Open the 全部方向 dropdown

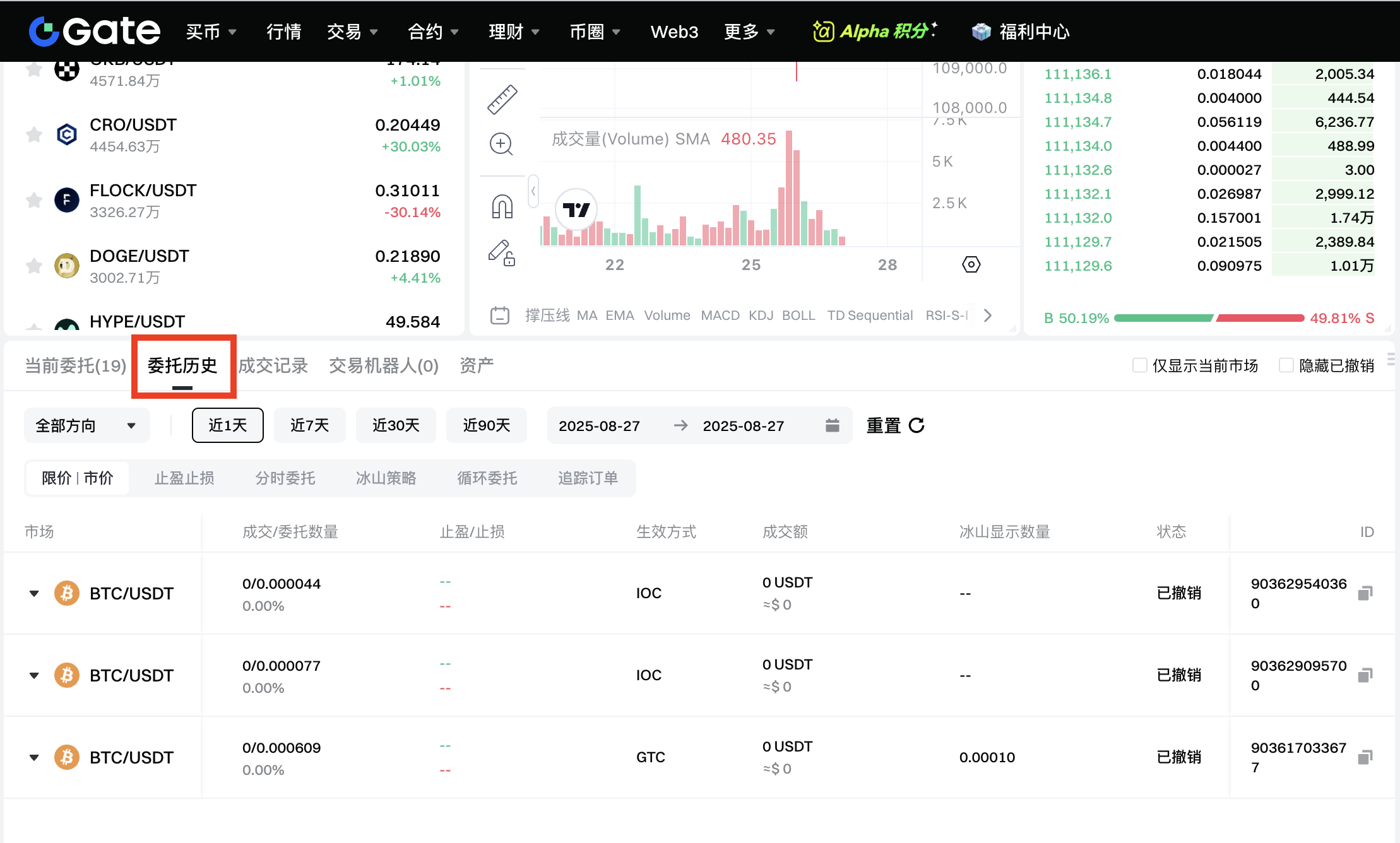point(86,425)
